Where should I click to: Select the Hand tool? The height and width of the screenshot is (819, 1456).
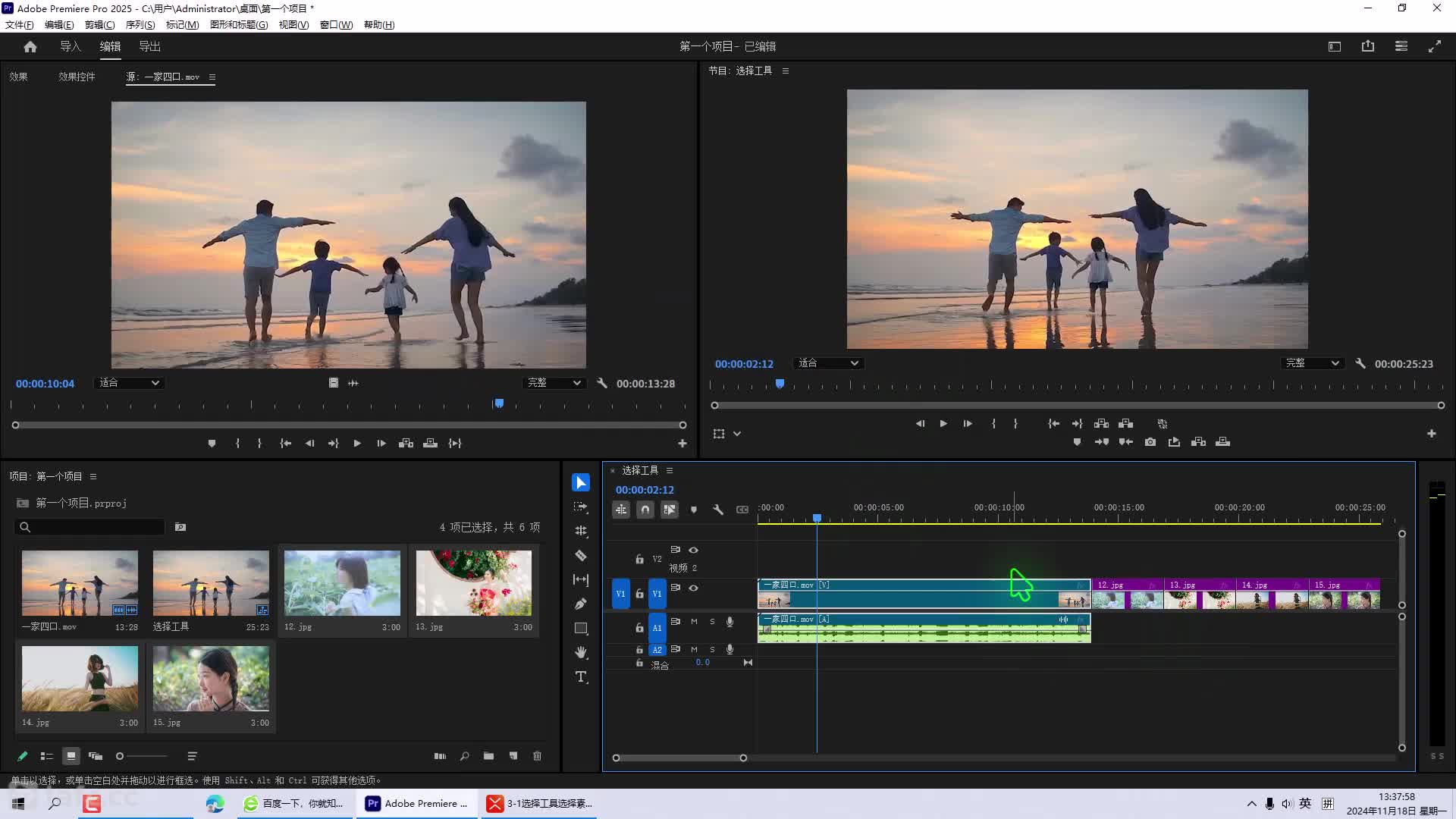pos(581,652)
